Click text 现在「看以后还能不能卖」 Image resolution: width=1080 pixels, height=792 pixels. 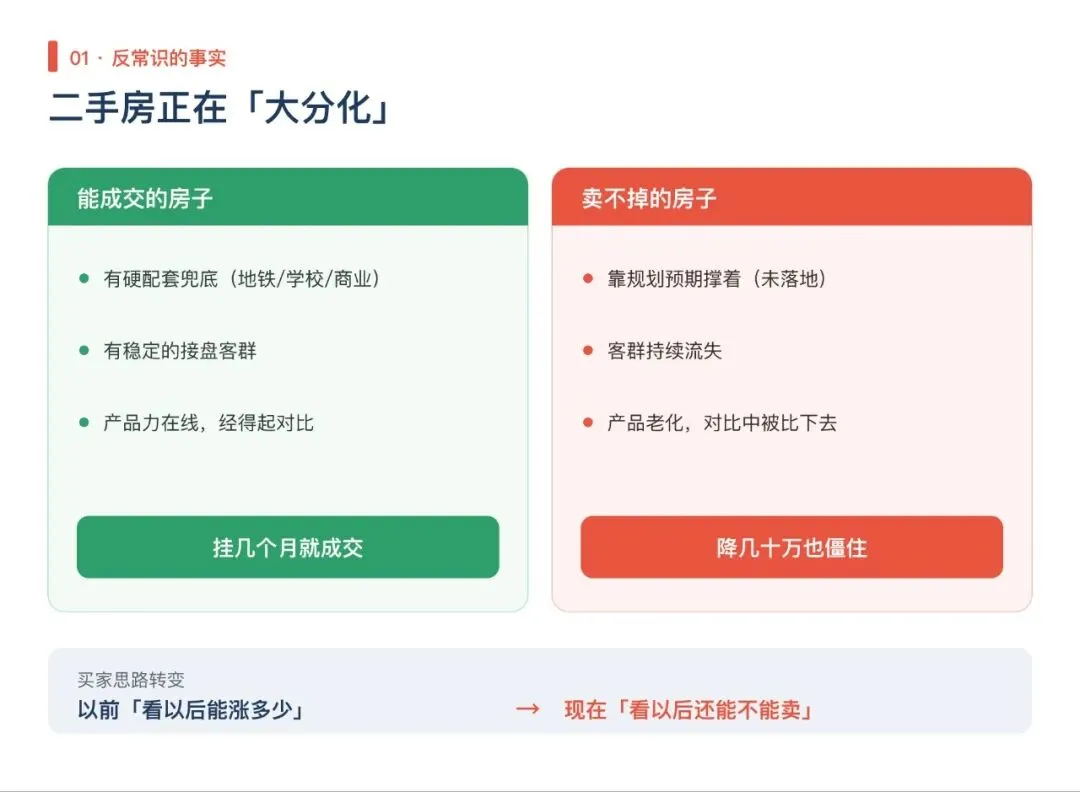point(689,709)
